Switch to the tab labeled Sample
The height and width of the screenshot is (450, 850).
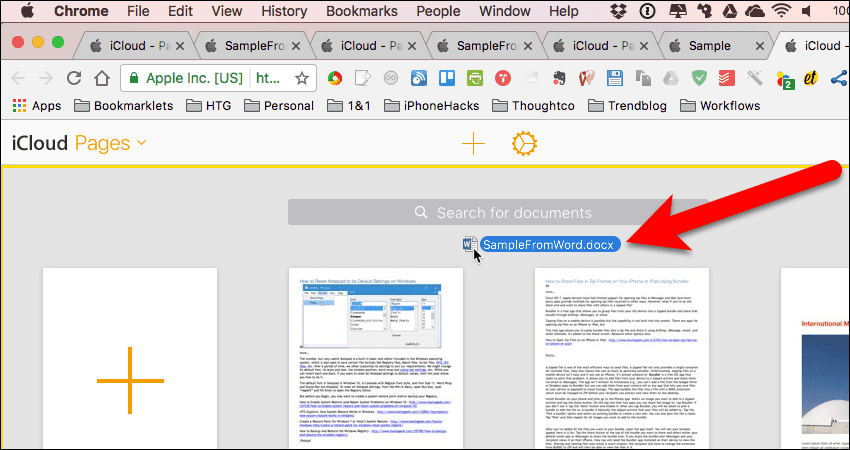[x=714, y=46]
